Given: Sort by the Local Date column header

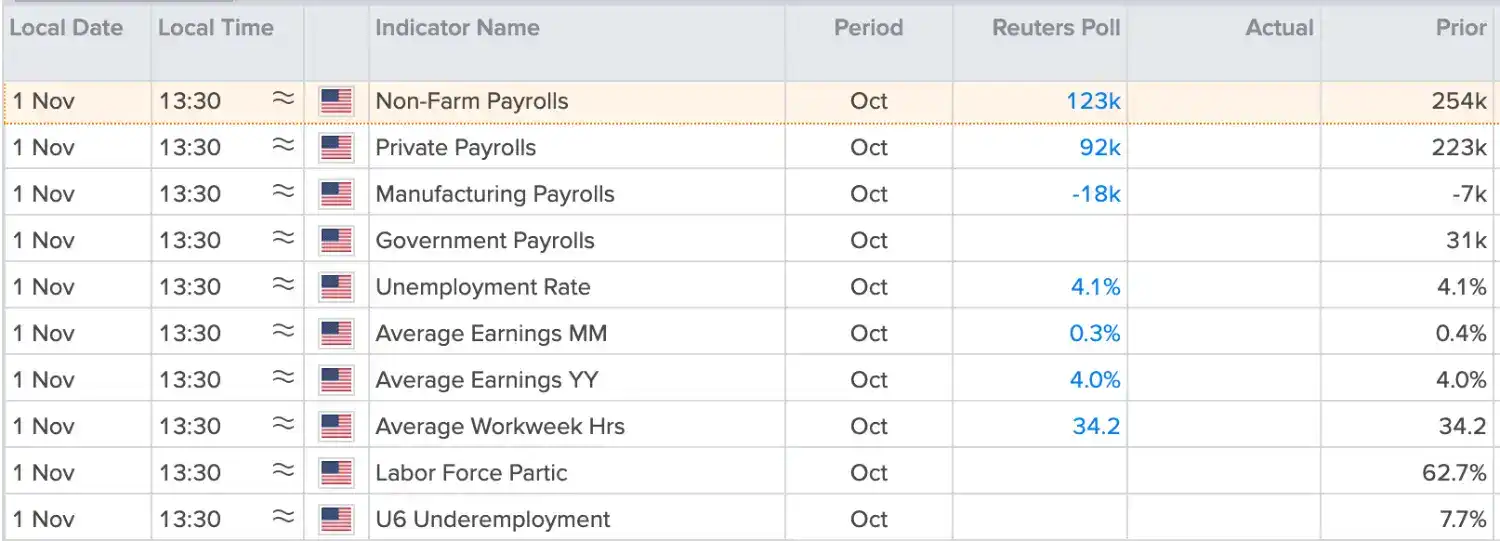Looking at the screenshot, I should tap(66, 28).
